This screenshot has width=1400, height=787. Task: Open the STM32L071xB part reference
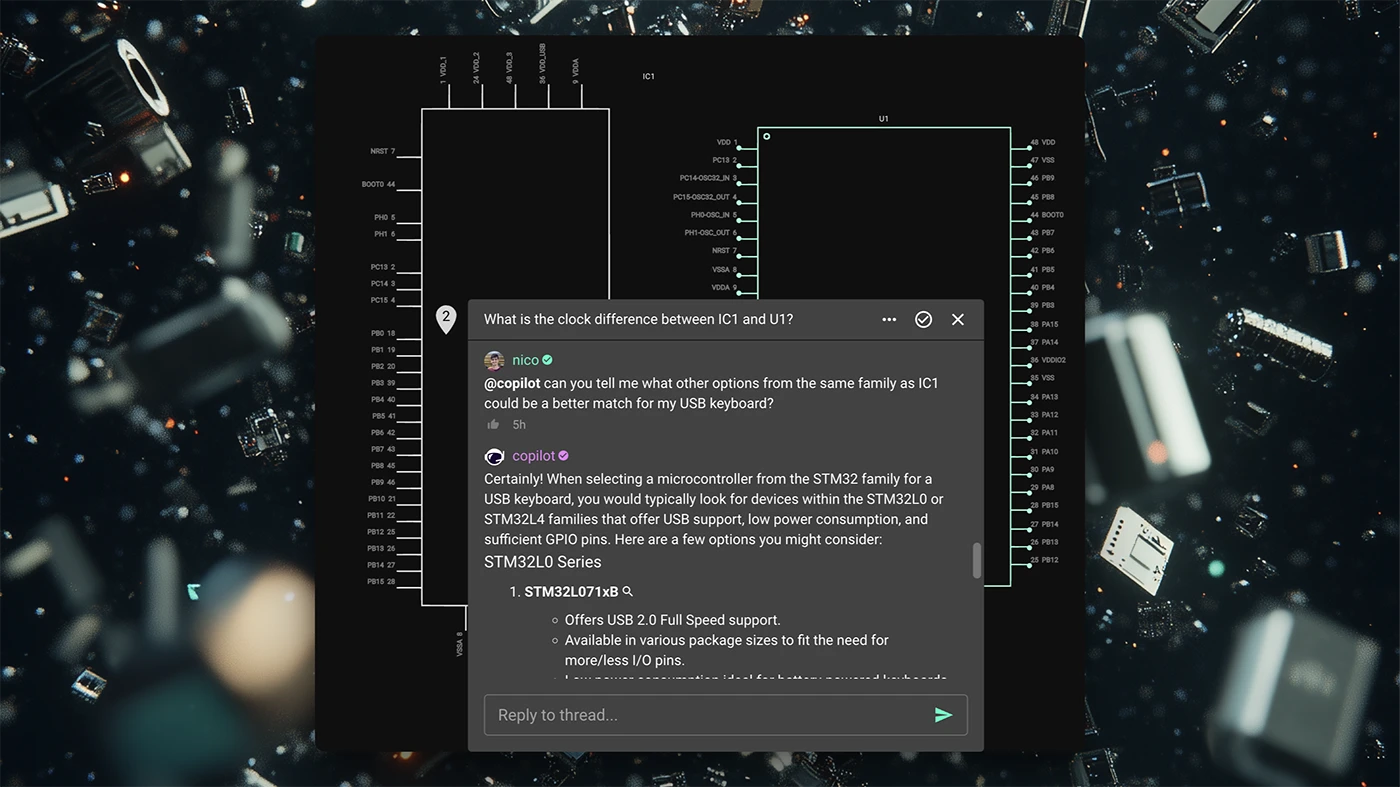point(573,591)
